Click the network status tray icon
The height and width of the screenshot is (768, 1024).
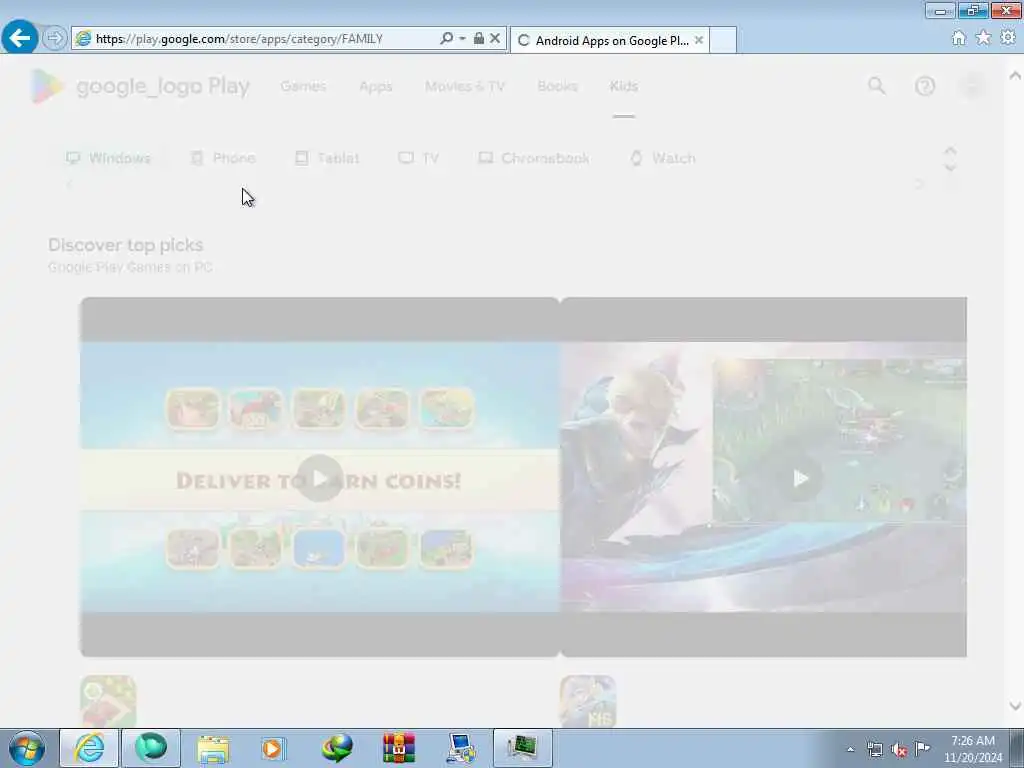pos(874,749)
